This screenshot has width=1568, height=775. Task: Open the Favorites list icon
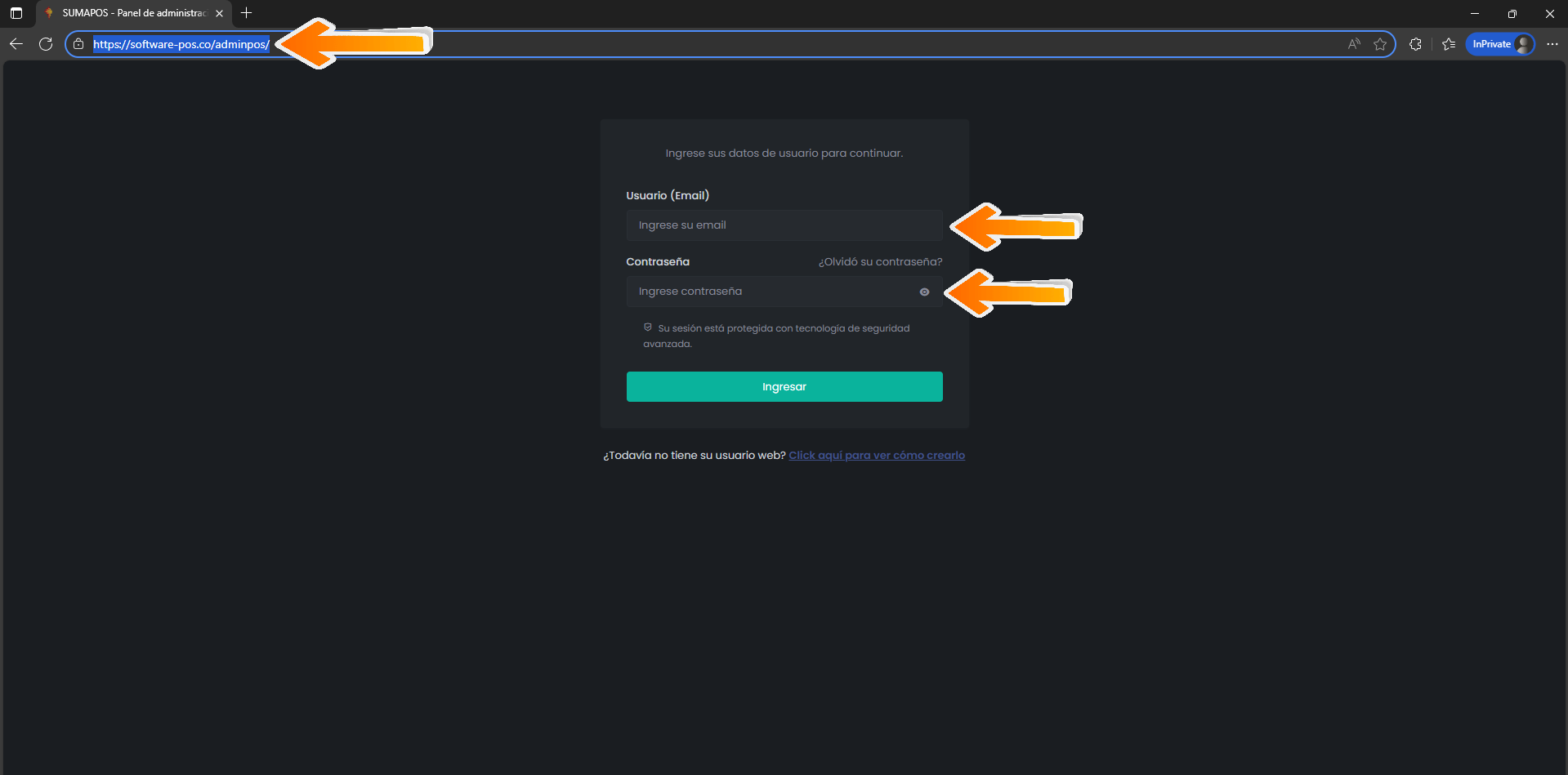[1449, 44]
